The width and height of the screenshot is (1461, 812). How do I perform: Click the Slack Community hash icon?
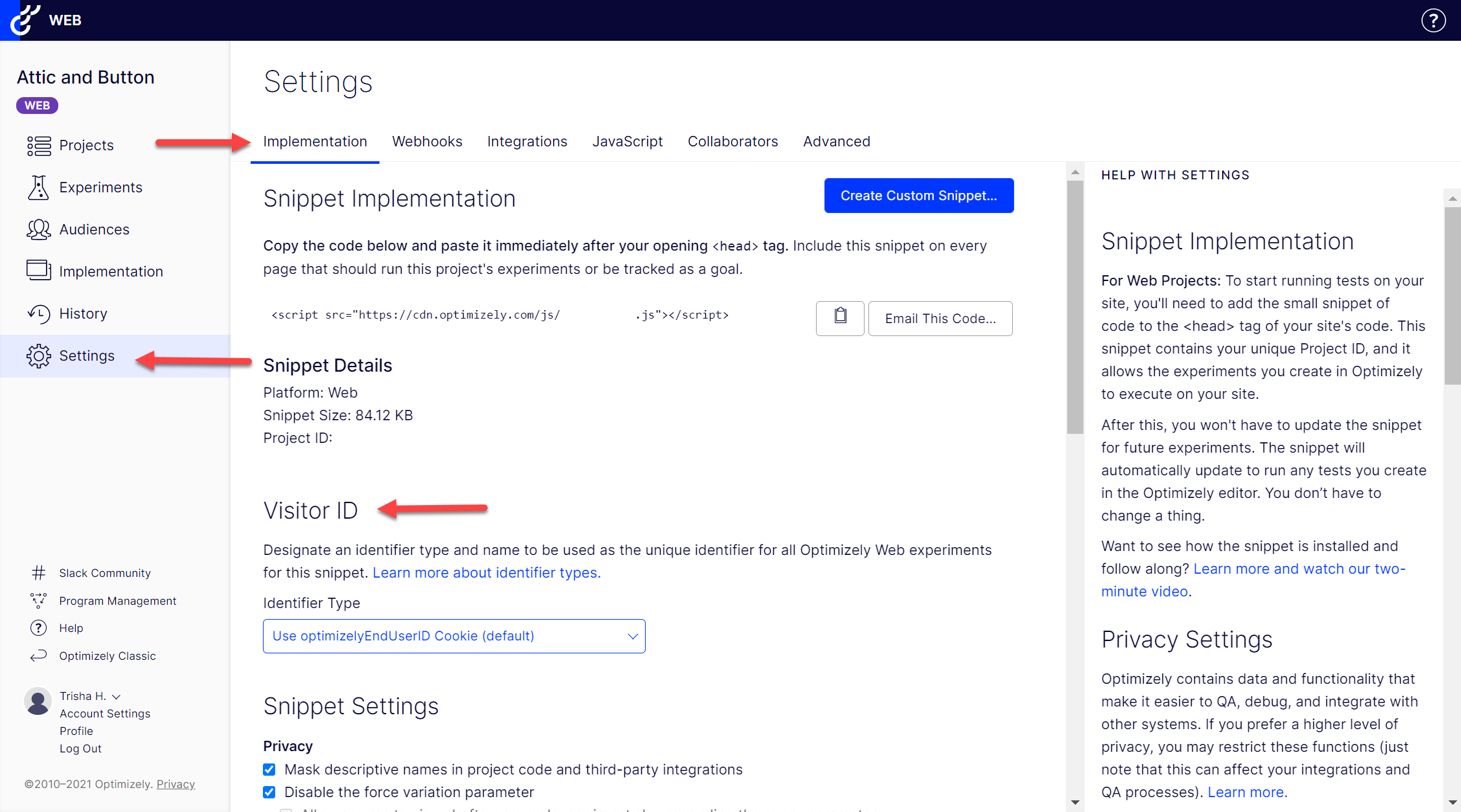39,573
